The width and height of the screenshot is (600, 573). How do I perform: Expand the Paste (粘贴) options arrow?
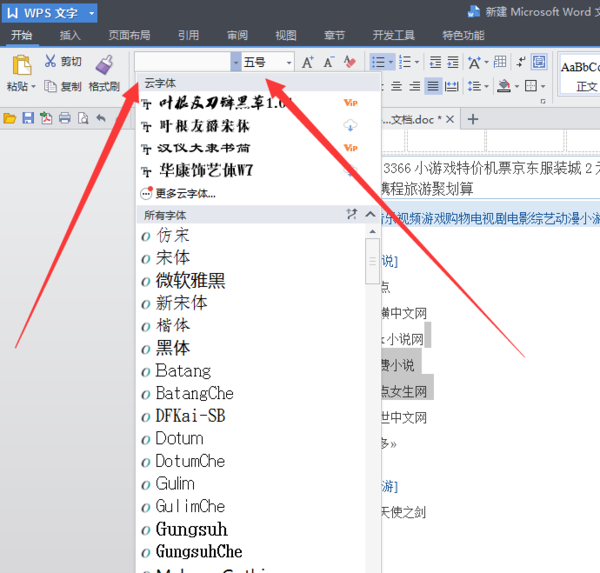(x=33, y=87)
